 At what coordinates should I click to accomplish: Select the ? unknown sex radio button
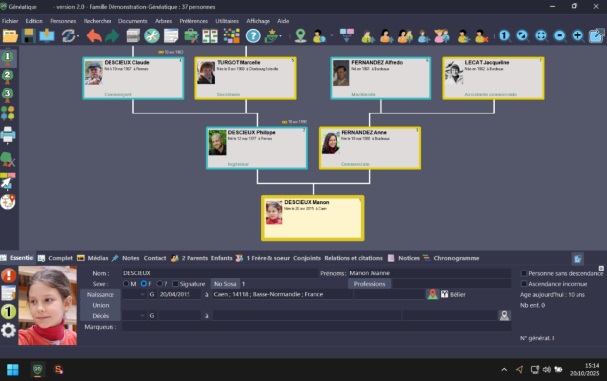tap(159, 284)
